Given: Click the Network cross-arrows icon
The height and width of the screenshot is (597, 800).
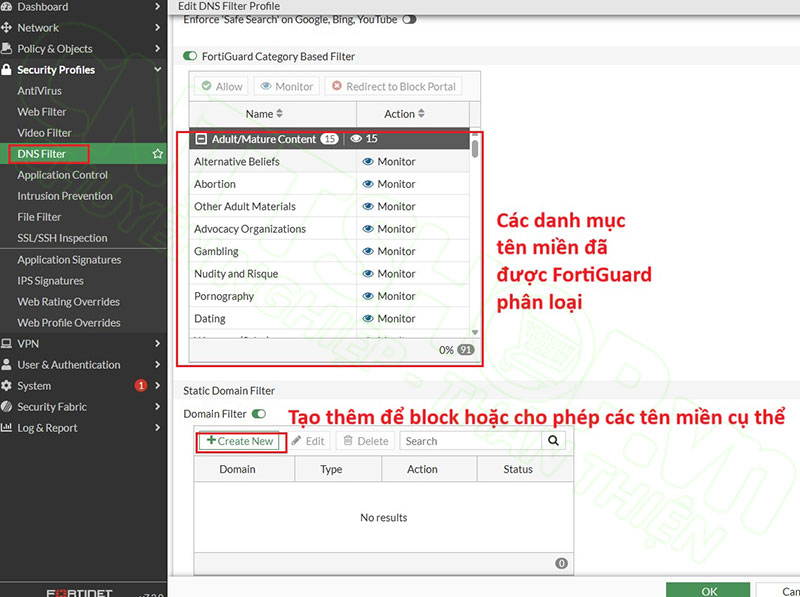Looking at the screenshot, I should click(x=6, y=28).
